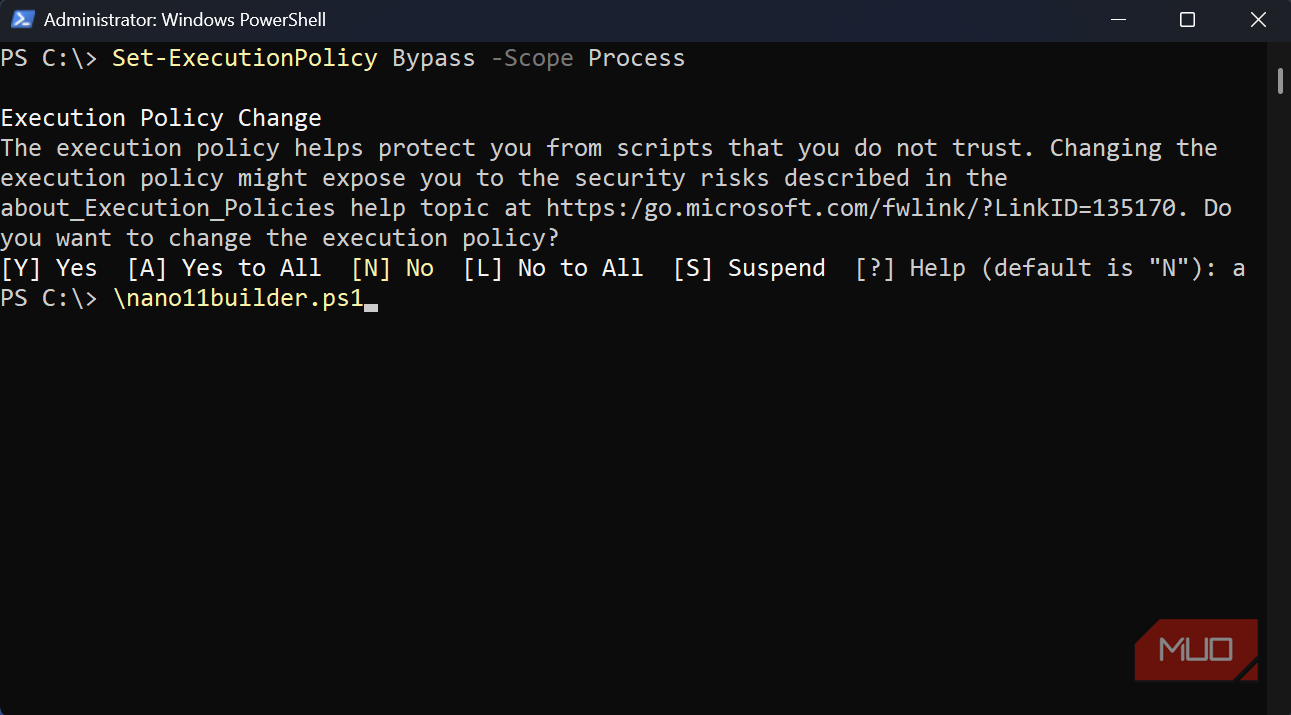Click the PowerShell icon in the title bar

tap(23, 19)
